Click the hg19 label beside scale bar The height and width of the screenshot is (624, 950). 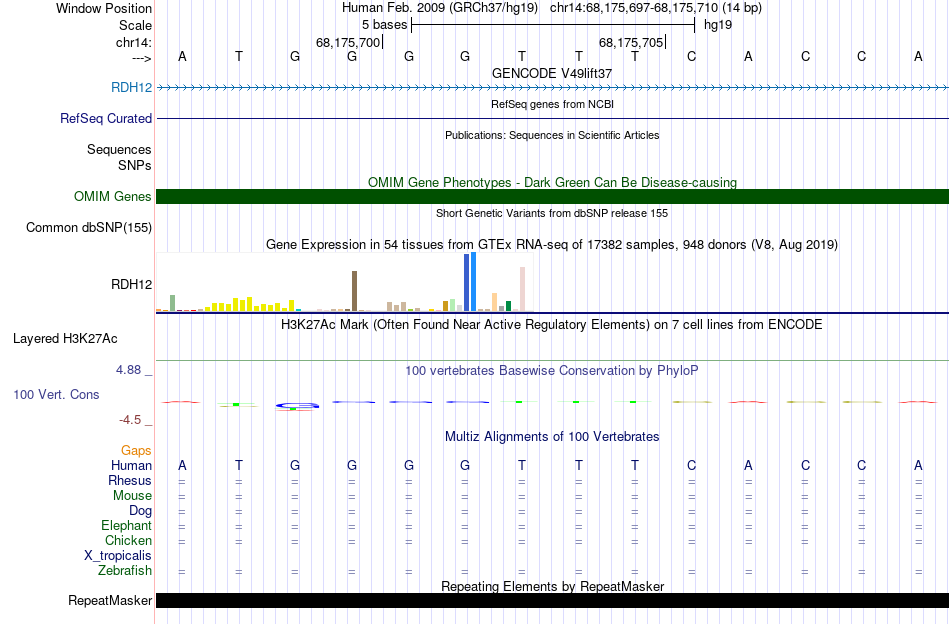[718, 25]
